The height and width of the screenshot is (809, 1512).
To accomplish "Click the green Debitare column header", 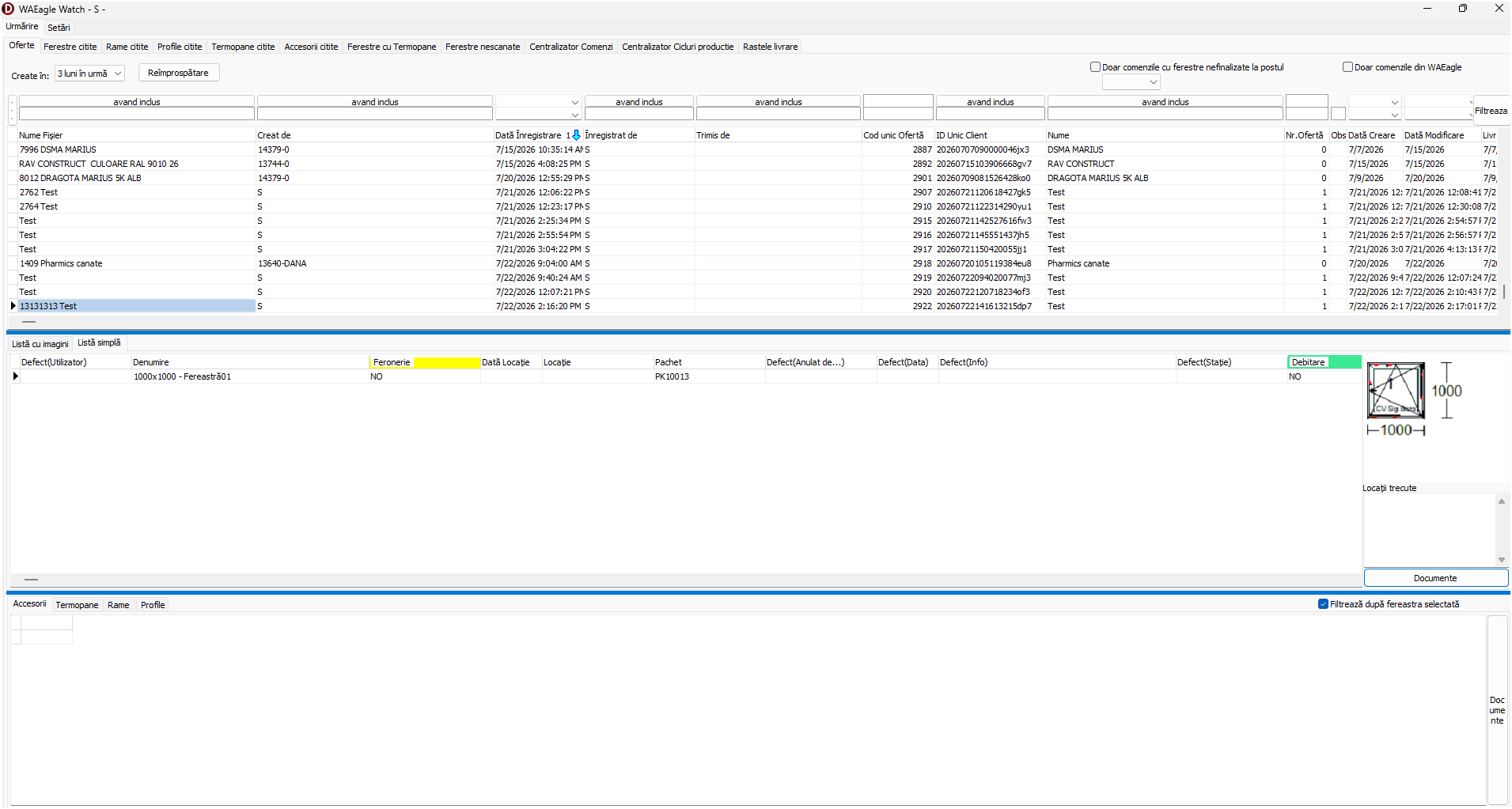I will click(x=1324, y=362).
